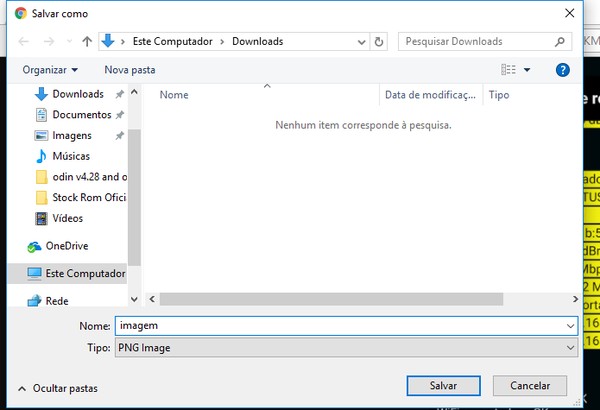Click the pin icon next to Downloads
This screenshot has height=410, width=600.
pyautogui.click(x=120, y=94)
